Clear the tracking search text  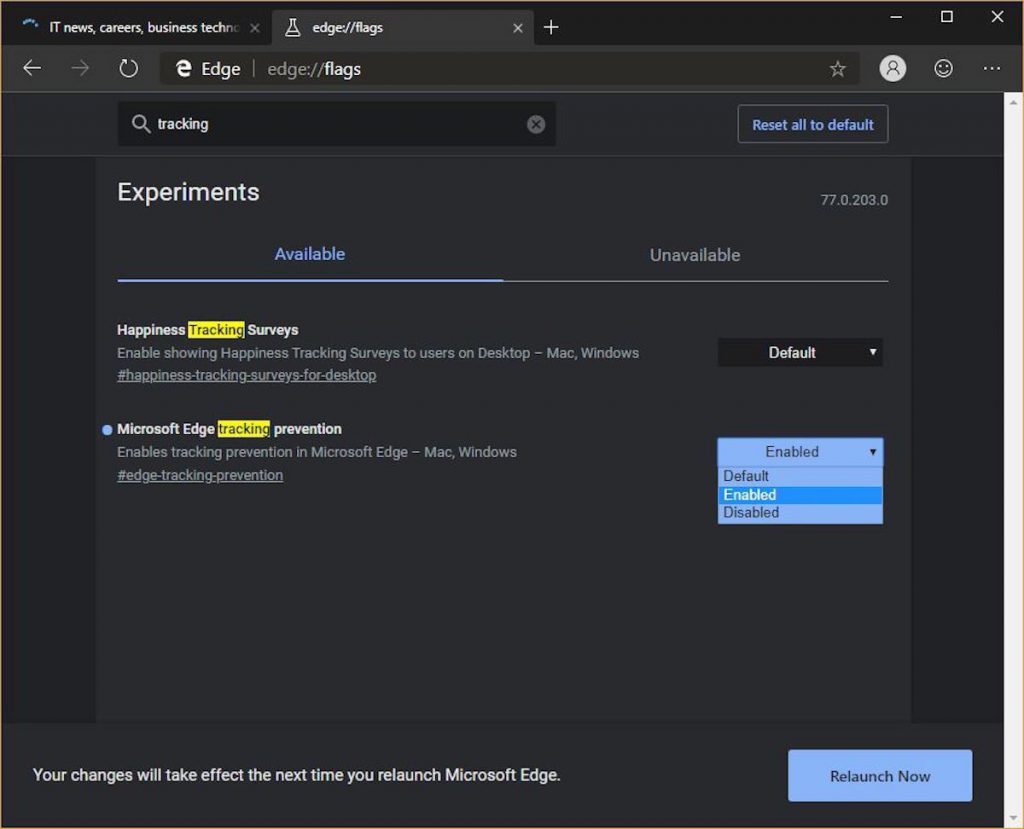click(x=536, y=124)
